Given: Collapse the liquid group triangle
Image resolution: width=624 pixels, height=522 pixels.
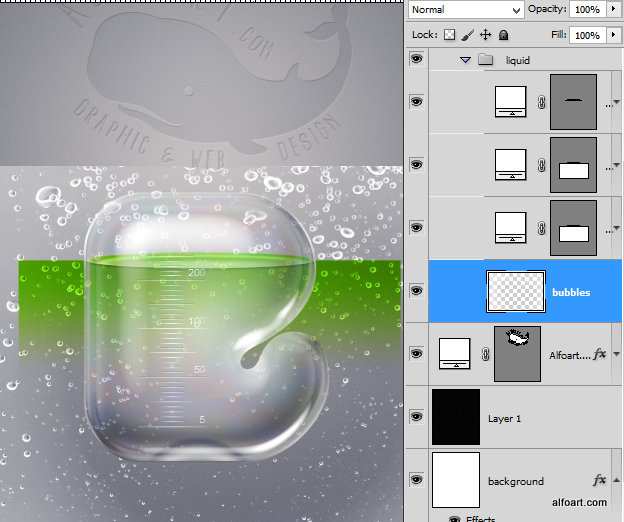Looking at the screenshot, I should pos(465,60).
